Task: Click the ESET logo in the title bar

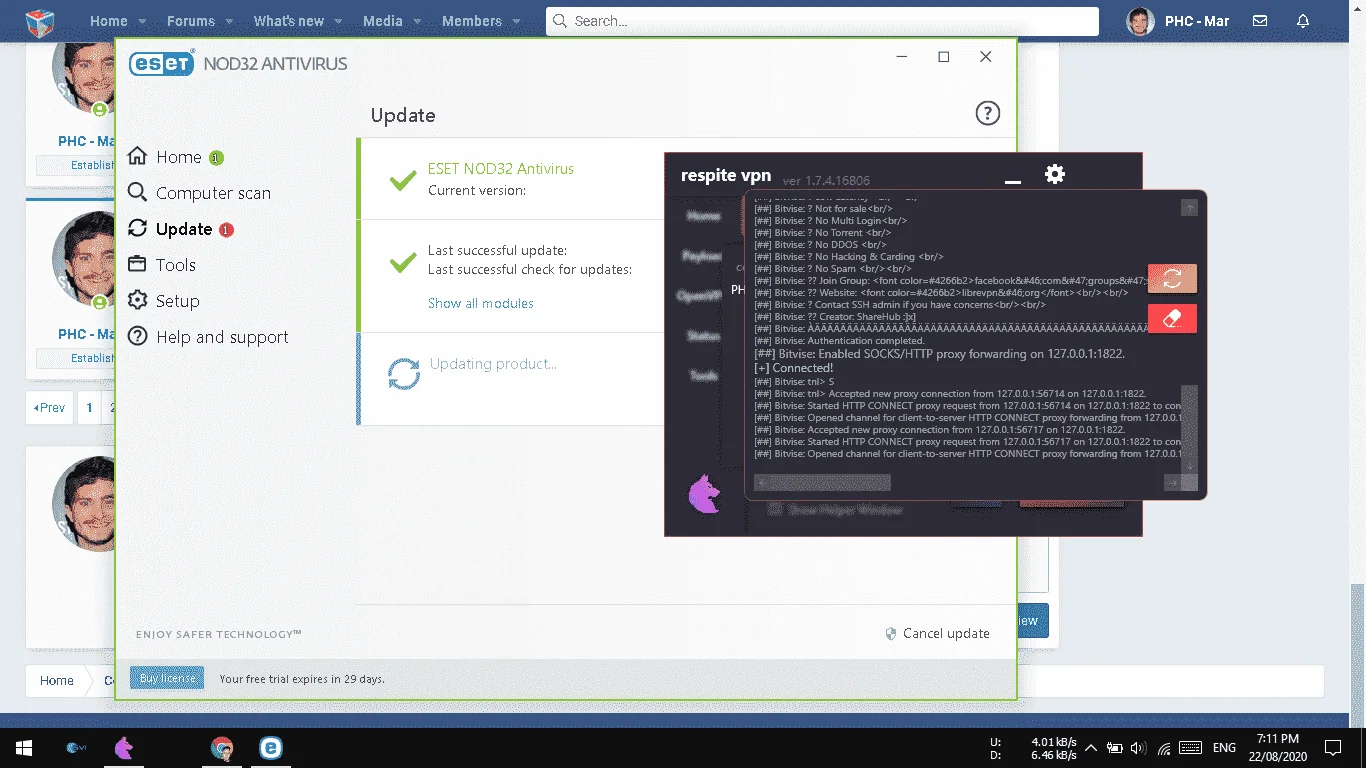Action: [x=161, y=63]
